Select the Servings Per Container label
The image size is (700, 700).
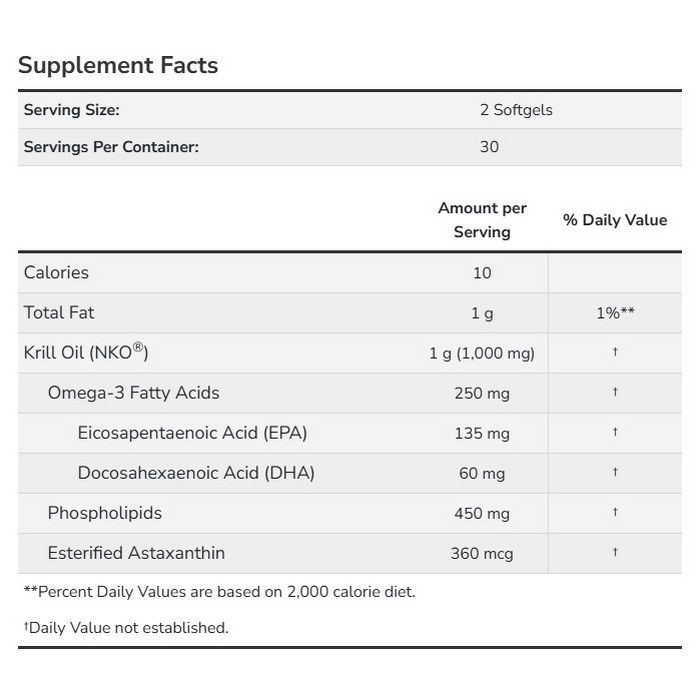coord(111,147)
